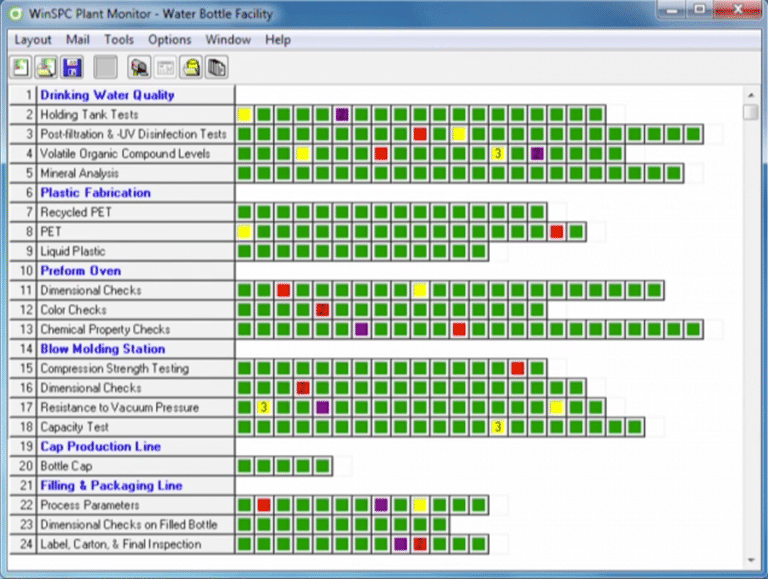The width and height of the screenshot is (768, 579).
Task: Click the red status cell in PET row
Action: click(556, 232)
